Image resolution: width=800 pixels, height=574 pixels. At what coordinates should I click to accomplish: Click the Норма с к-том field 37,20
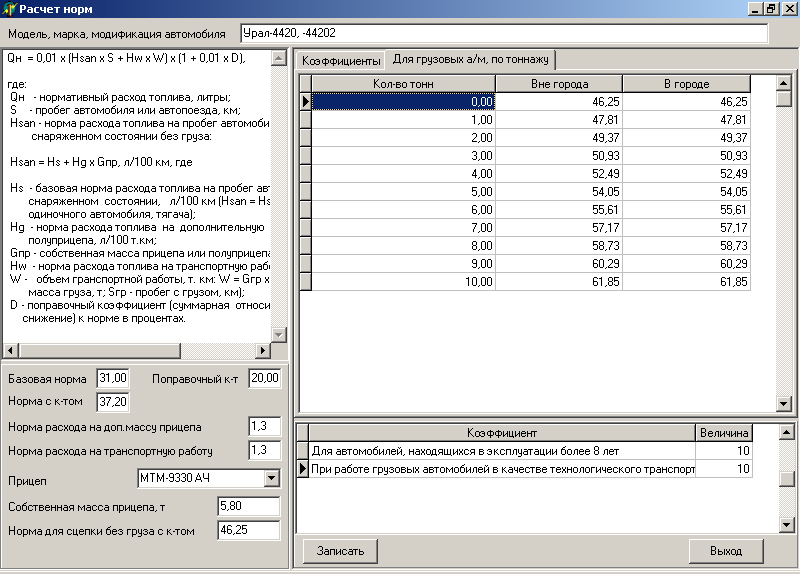[x=113, y=402]
